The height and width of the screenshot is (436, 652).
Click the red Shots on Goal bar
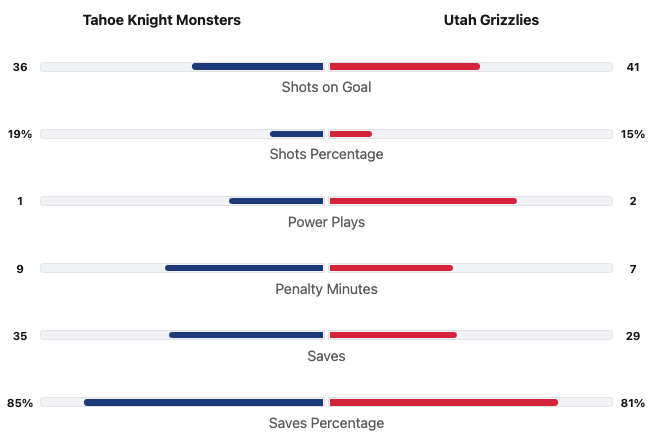click(x=404, y=67)
